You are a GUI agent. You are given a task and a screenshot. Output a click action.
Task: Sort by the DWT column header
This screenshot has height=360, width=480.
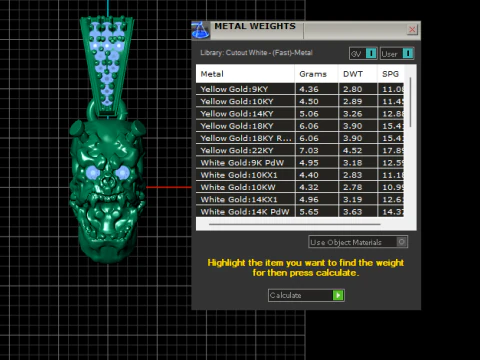point(358,74)
